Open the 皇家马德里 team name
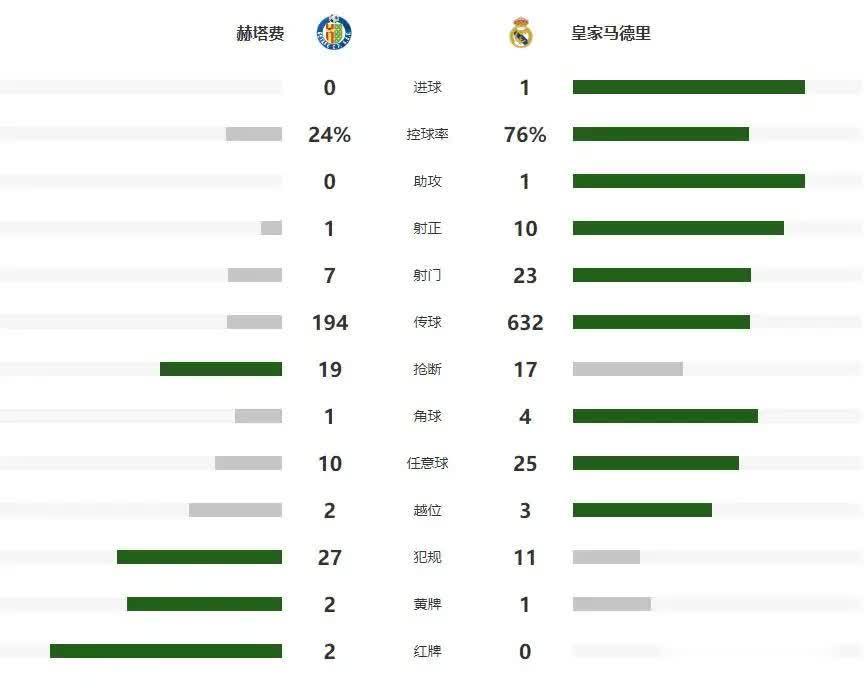864x693 pixels. click(611, 33)
